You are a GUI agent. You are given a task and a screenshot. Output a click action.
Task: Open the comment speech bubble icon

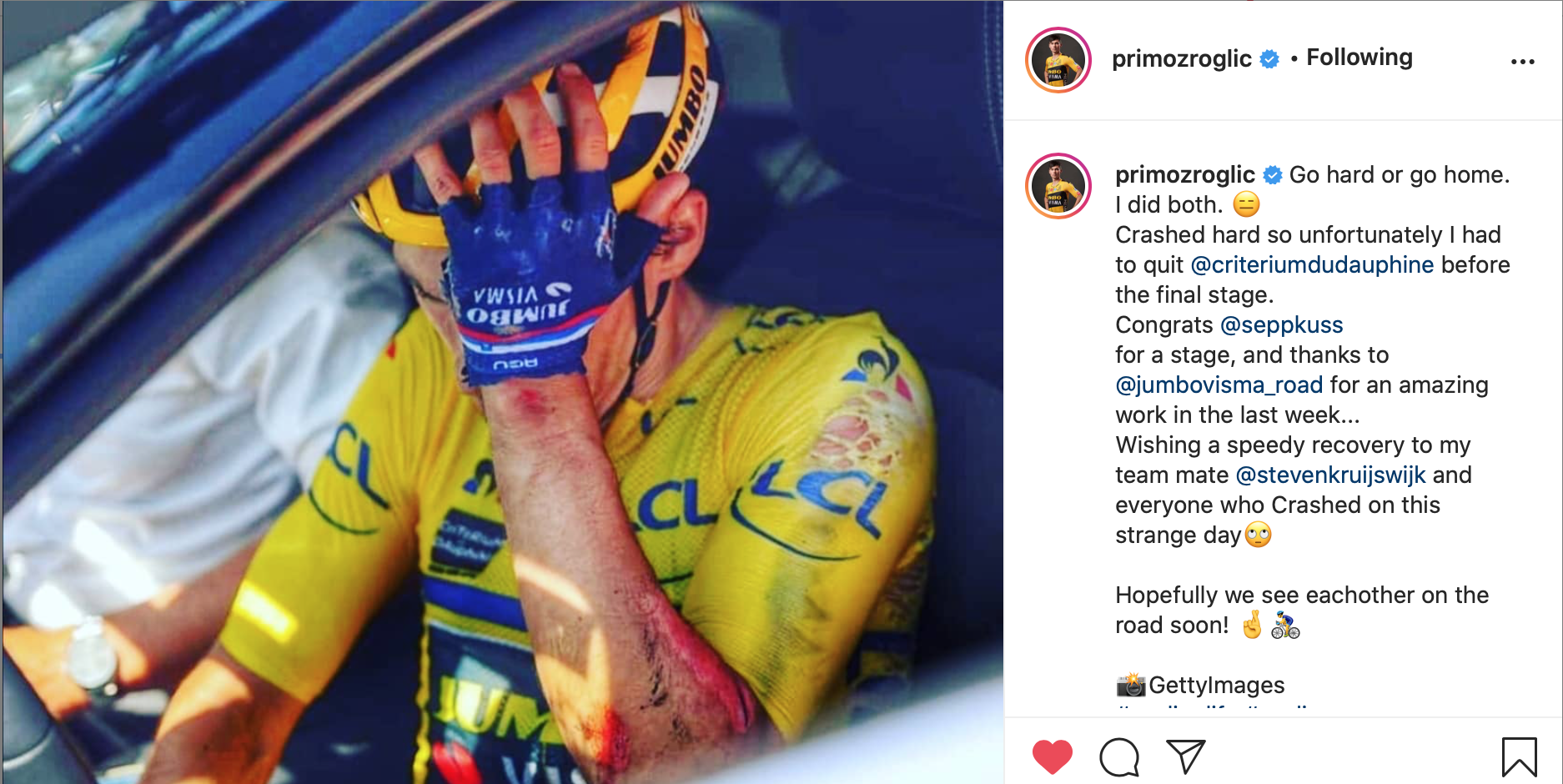(x=1118, y=756)
